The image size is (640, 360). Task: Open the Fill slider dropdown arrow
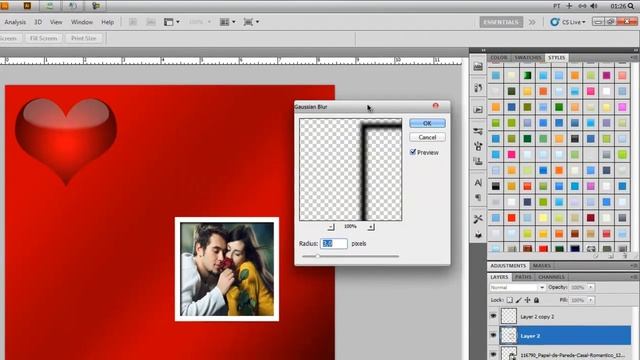click(590, 300)
